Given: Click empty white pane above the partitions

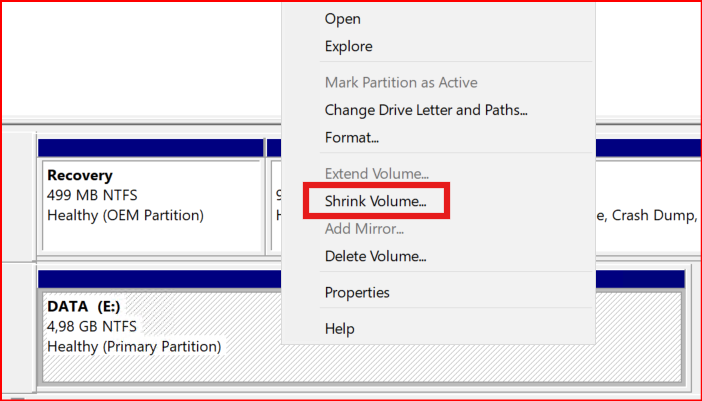Looking at the screenshot, I should (x=140, y=60).
